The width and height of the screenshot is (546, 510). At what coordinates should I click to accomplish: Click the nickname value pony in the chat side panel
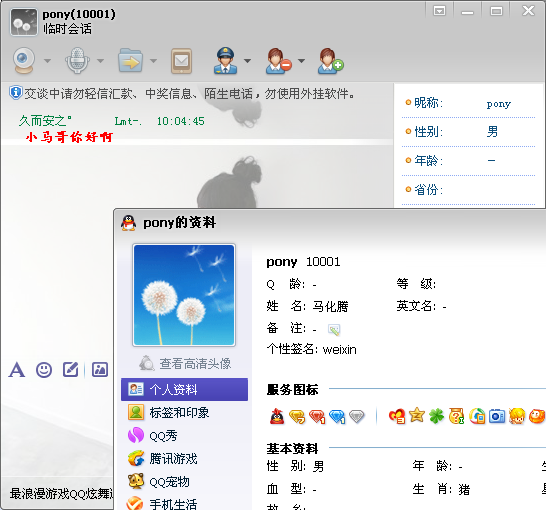[x=499, y=104]
